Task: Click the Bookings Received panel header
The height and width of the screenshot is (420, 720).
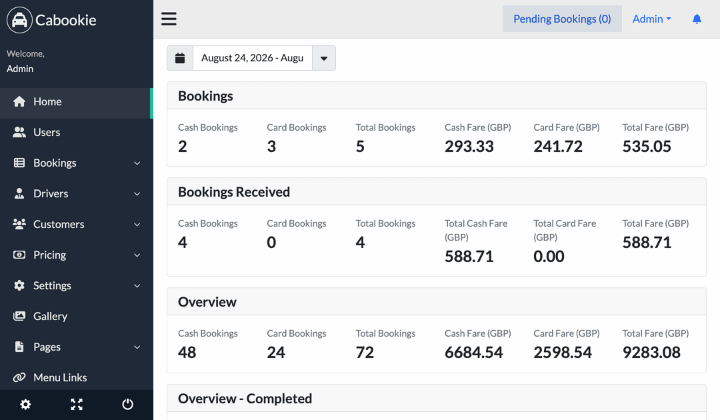Action: click(437, 192)
